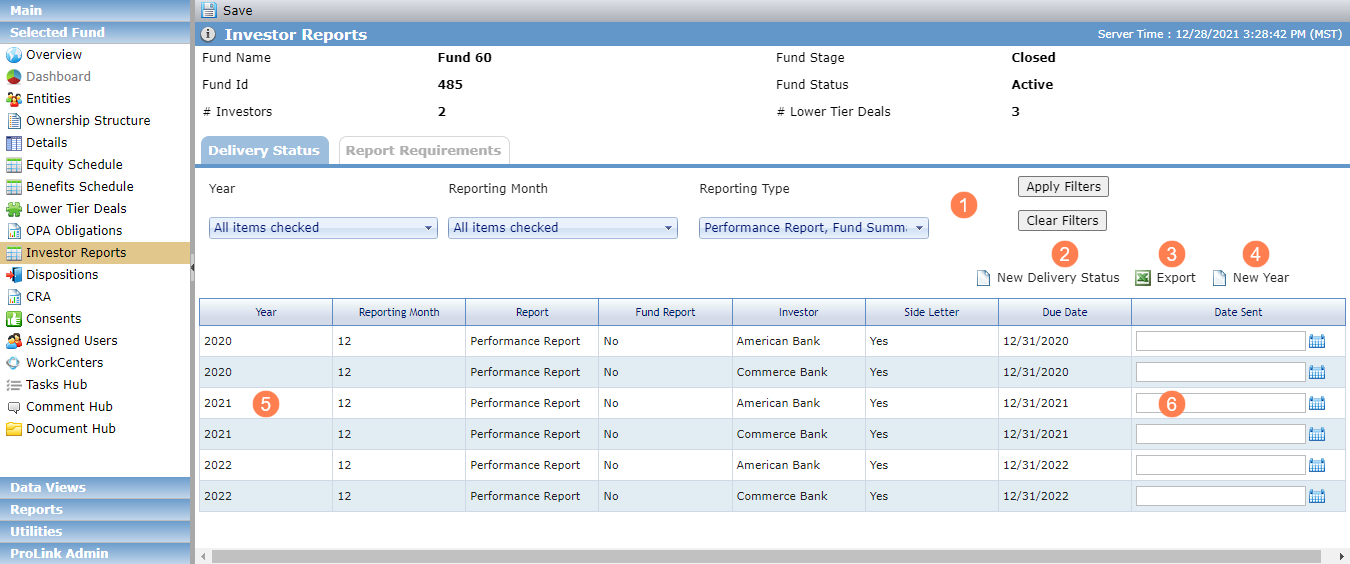The height and width of the screenshot is (564, 1350).
Task: Click the Ownership Structure document icon
Action: pos(14,121)
